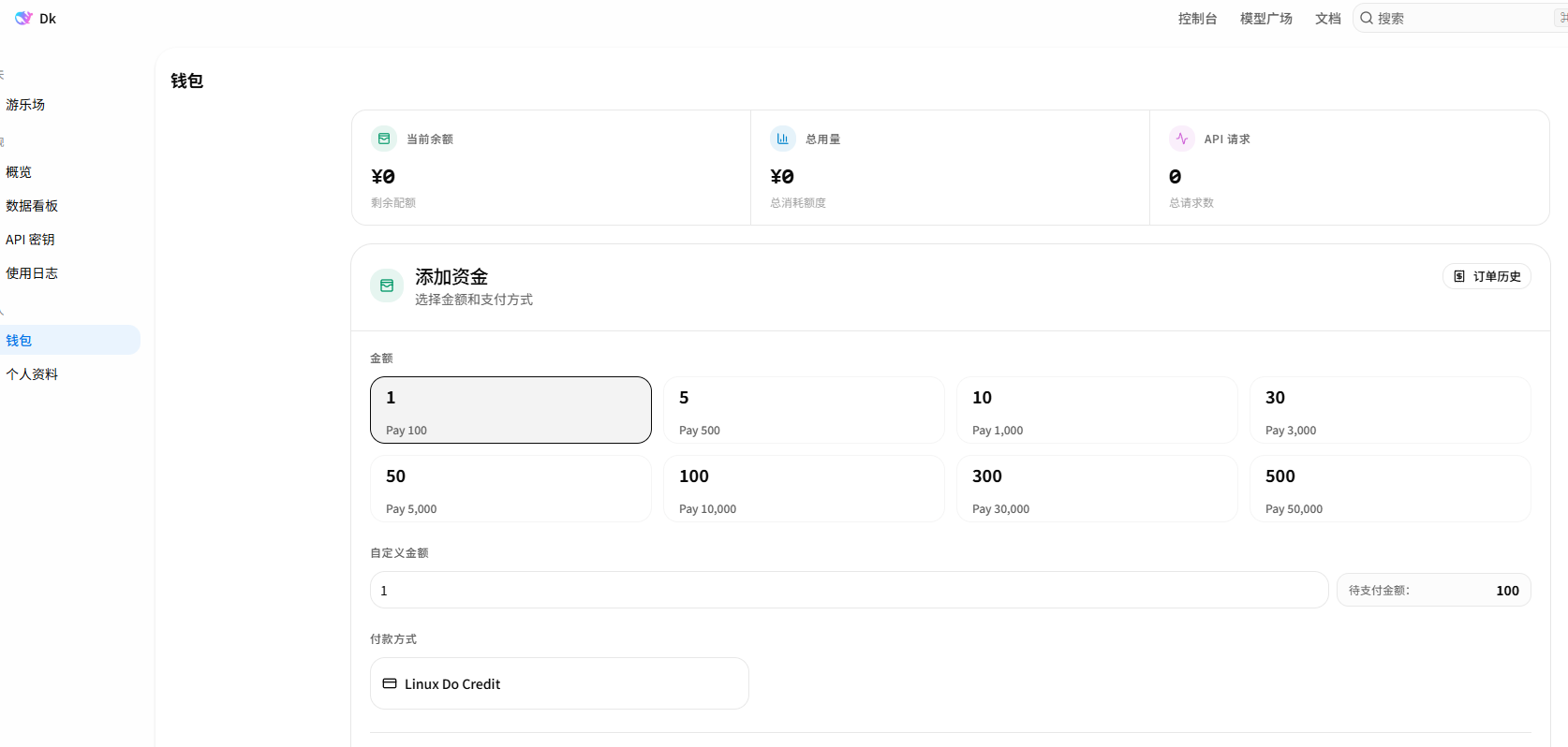Viewport: 1568px width, 747px height.
Task: Click the total usage chart icon
Action: 783,139
